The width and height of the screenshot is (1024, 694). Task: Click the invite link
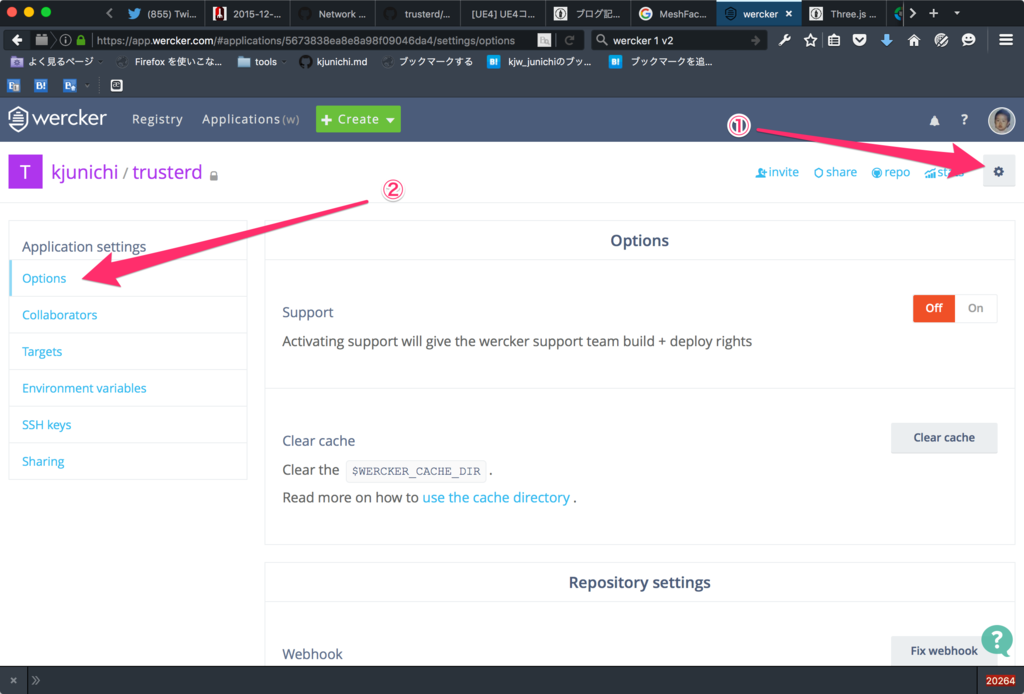click(x=777, y=172)
